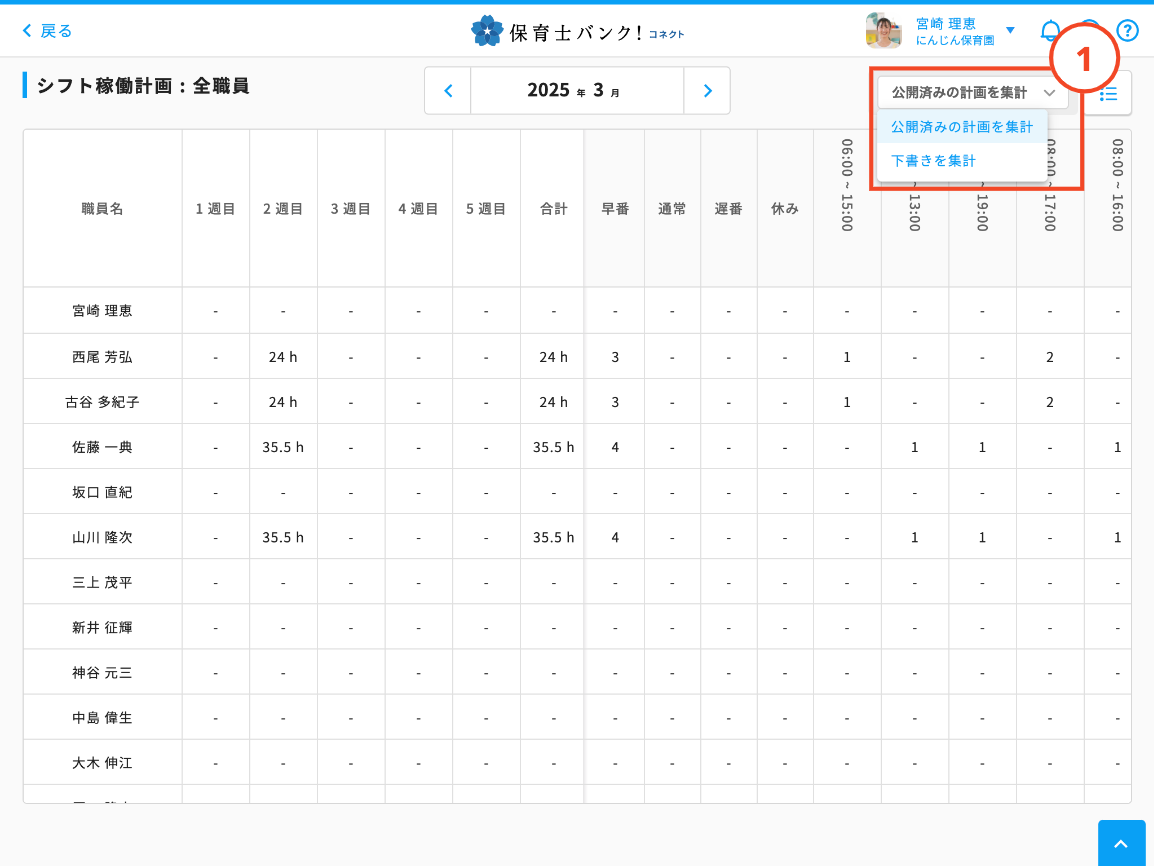Click the 早番 column header
The image size is (1154, 866).
pos(615,209)
